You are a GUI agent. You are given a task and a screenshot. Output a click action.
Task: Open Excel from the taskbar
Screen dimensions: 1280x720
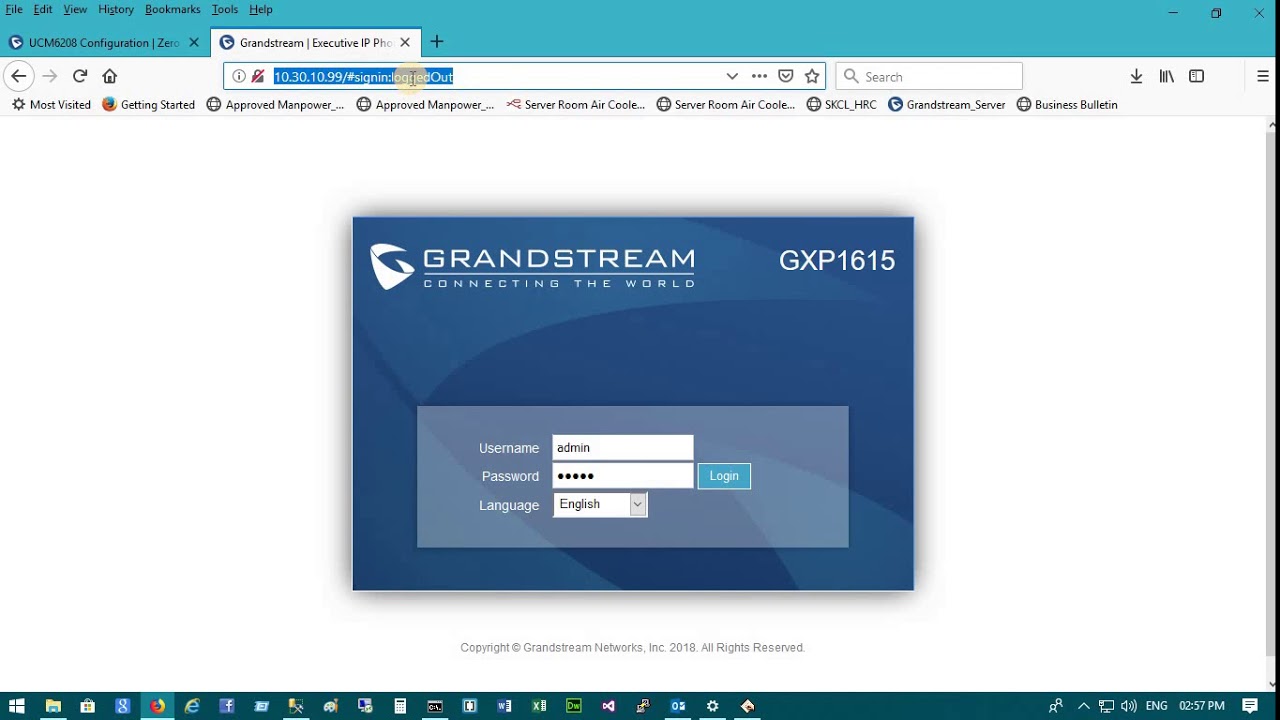(539, 706)
